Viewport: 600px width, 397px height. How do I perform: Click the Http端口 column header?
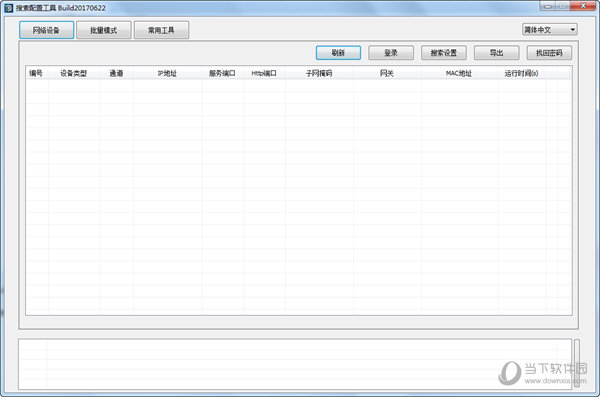tap(264, 73)
